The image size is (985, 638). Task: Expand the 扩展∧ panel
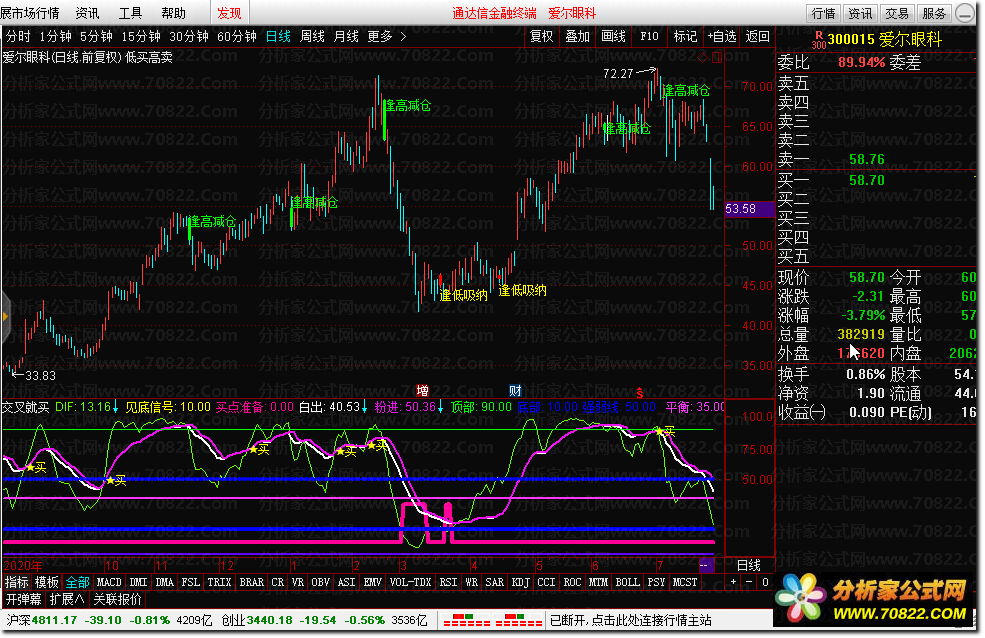coord(67,599)
